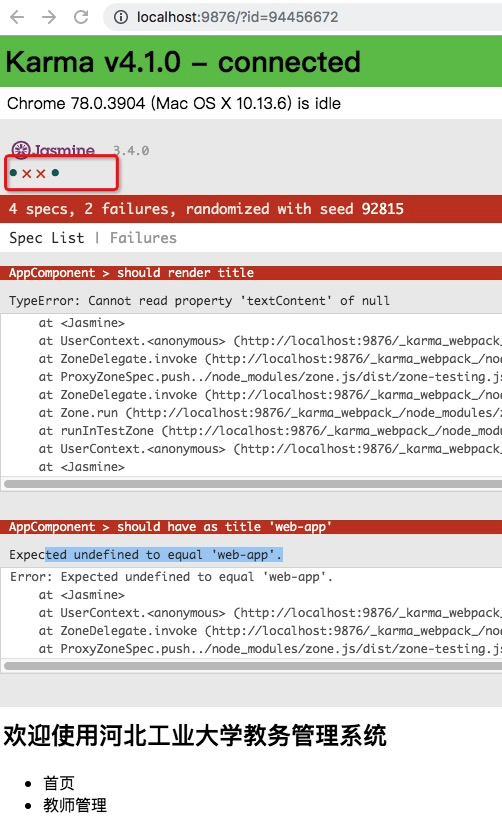The width and height of the screenshot is (502, 839).
Task: Open the Jasmine logo link
Action: pyautogui.click(x=53, y=150)
